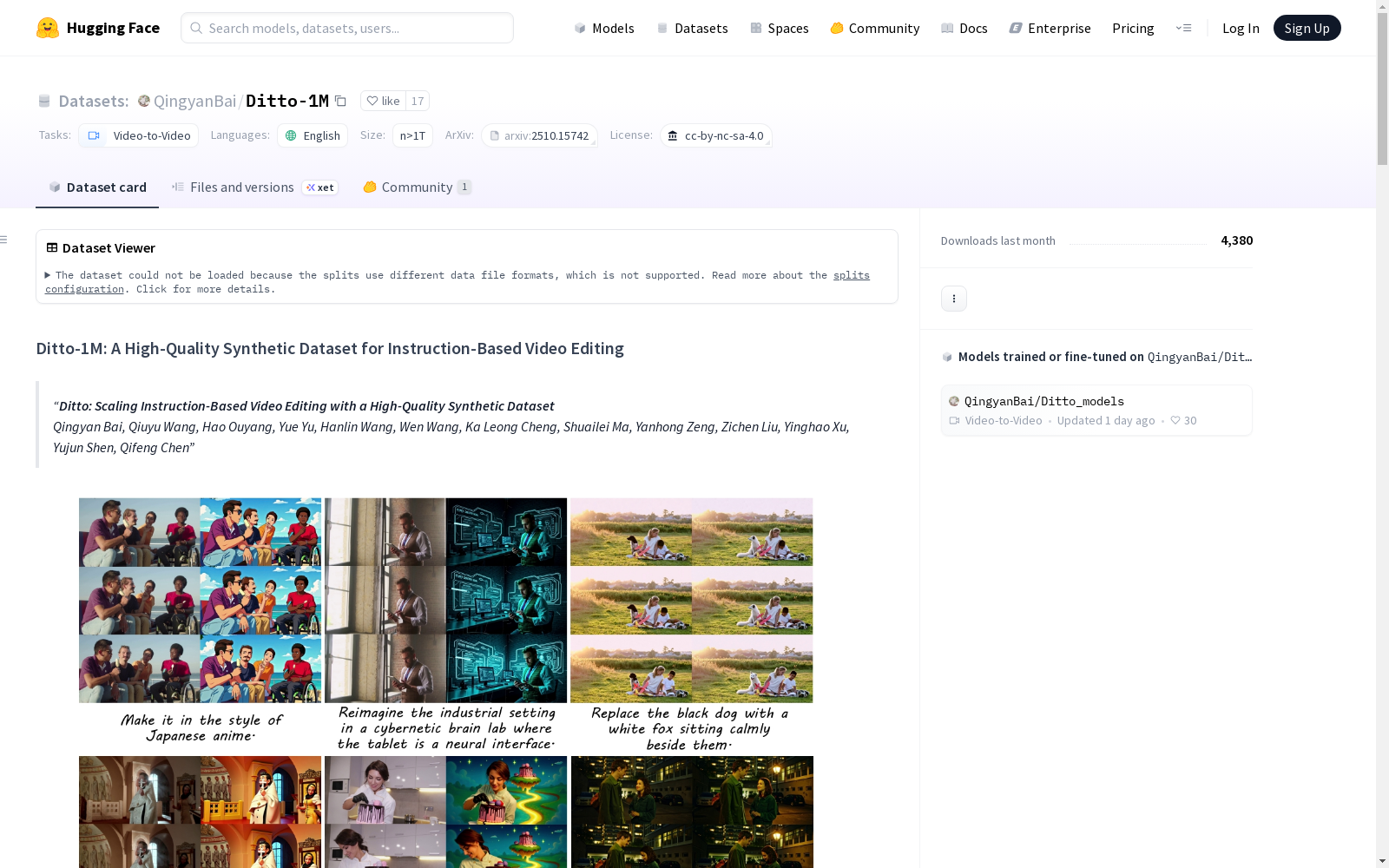
Task: Switch to the dataset Community tab
Action: click(417, 187)
